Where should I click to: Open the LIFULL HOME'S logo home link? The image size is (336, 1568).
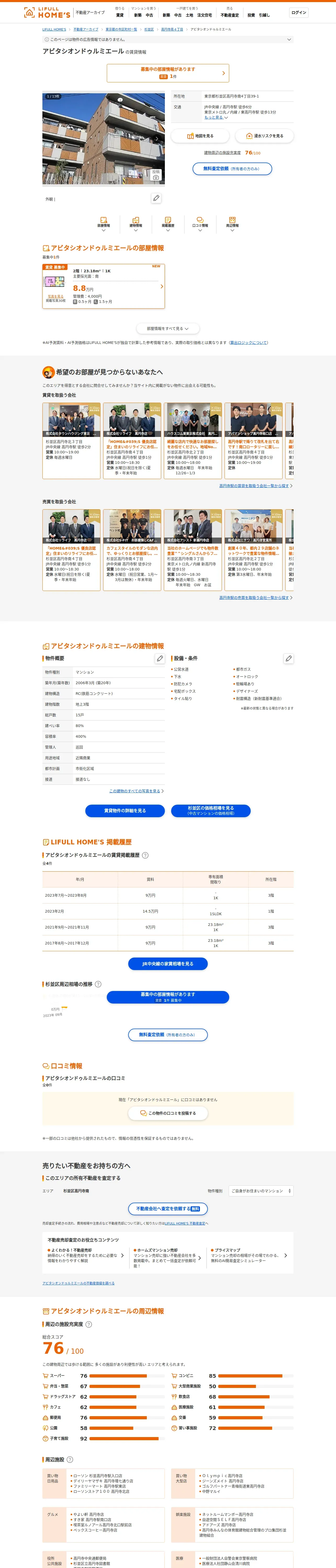pyautogui.click(x=47, y=12)
